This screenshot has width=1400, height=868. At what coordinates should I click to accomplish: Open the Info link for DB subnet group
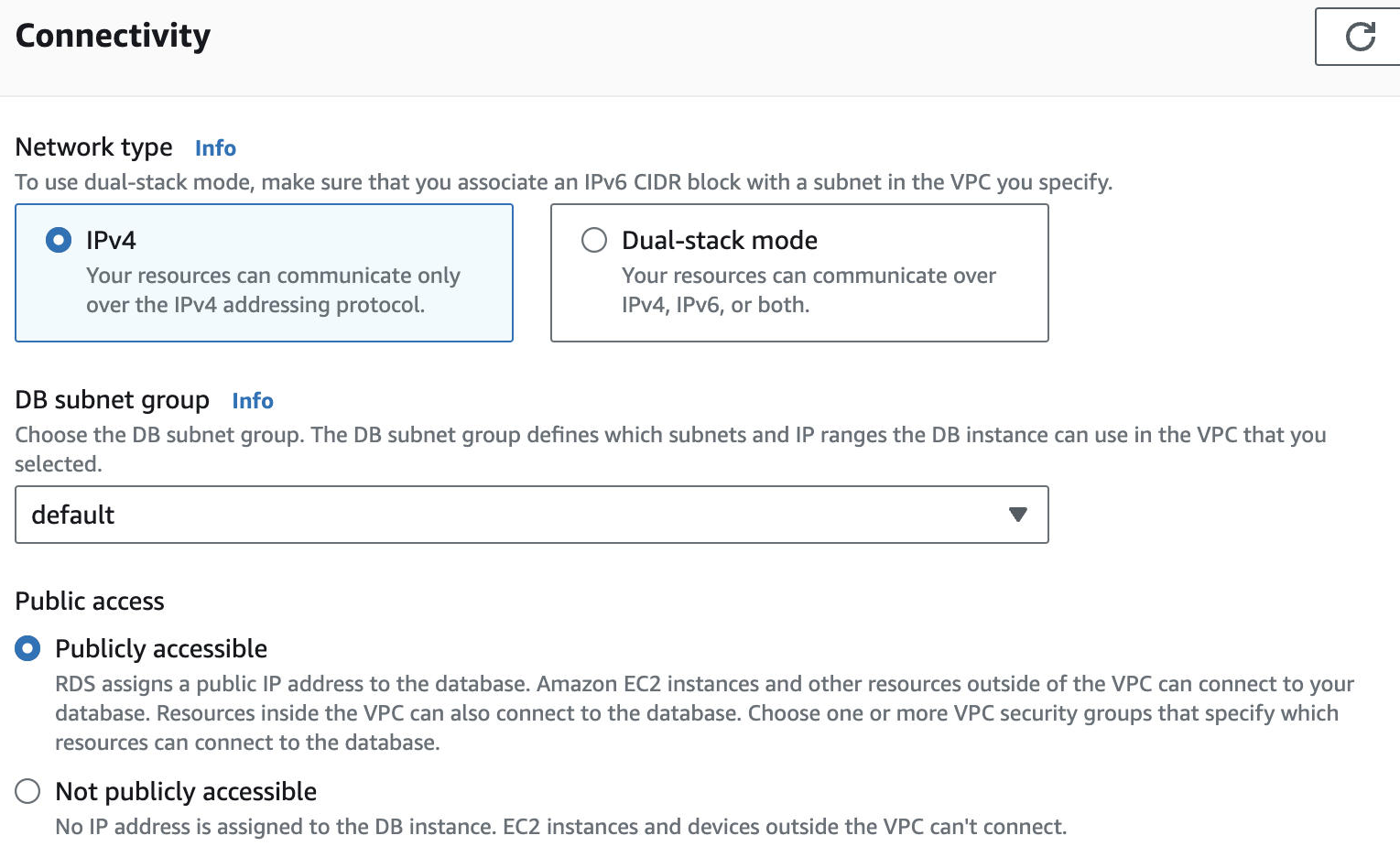click(x=252, y=400)
